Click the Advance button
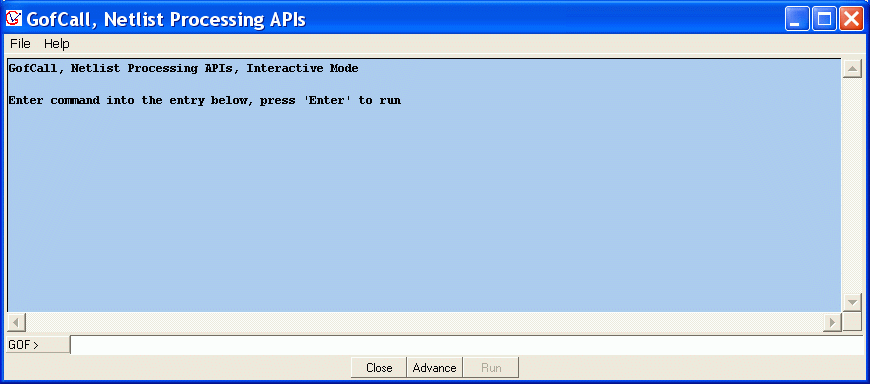 click(434, 367)
